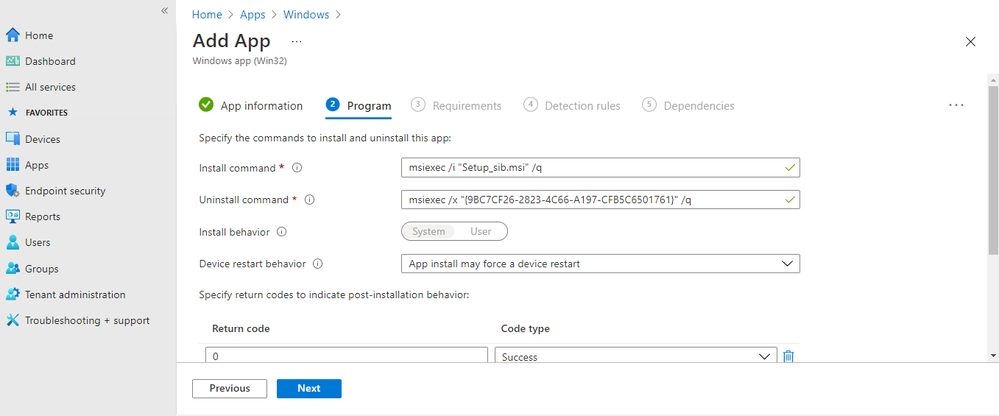Open wizard steps overflow ellipsis menu
The height and width of the screenshot is (416, 999).
[956, 105]
